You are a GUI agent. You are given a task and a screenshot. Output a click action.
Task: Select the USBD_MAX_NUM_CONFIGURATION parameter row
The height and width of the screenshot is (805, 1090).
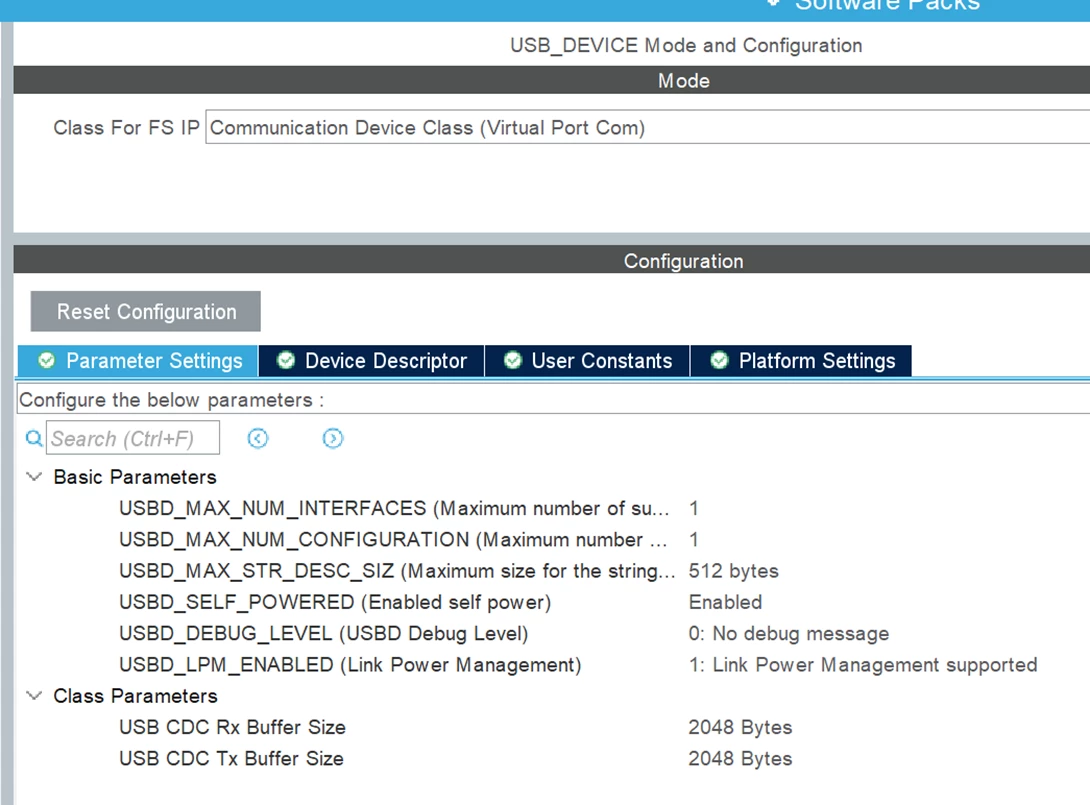pos(553,539)
